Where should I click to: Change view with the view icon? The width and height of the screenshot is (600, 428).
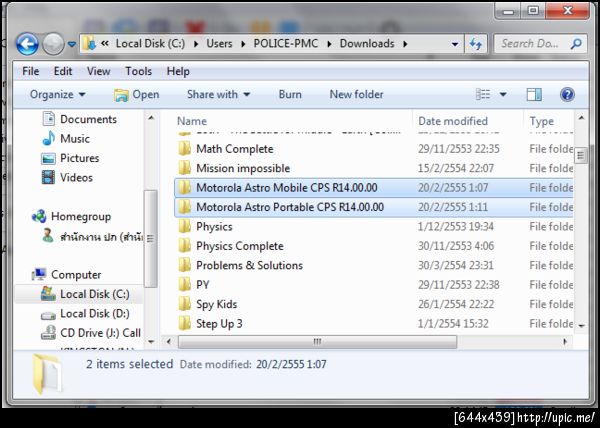(x=483, y=94)
